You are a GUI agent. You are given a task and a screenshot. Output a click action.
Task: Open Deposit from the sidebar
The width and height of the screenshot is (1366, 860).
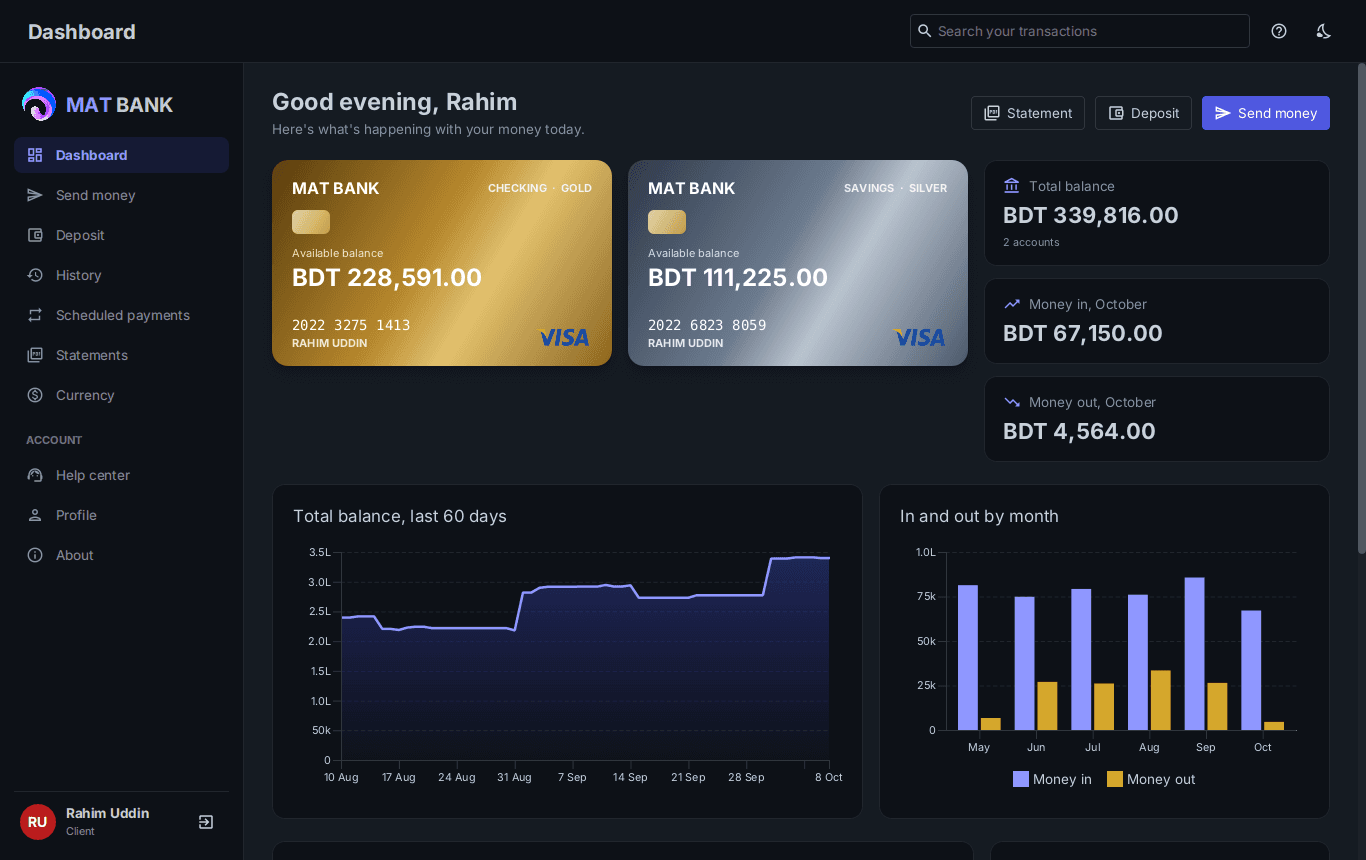[x=121, y=235]
